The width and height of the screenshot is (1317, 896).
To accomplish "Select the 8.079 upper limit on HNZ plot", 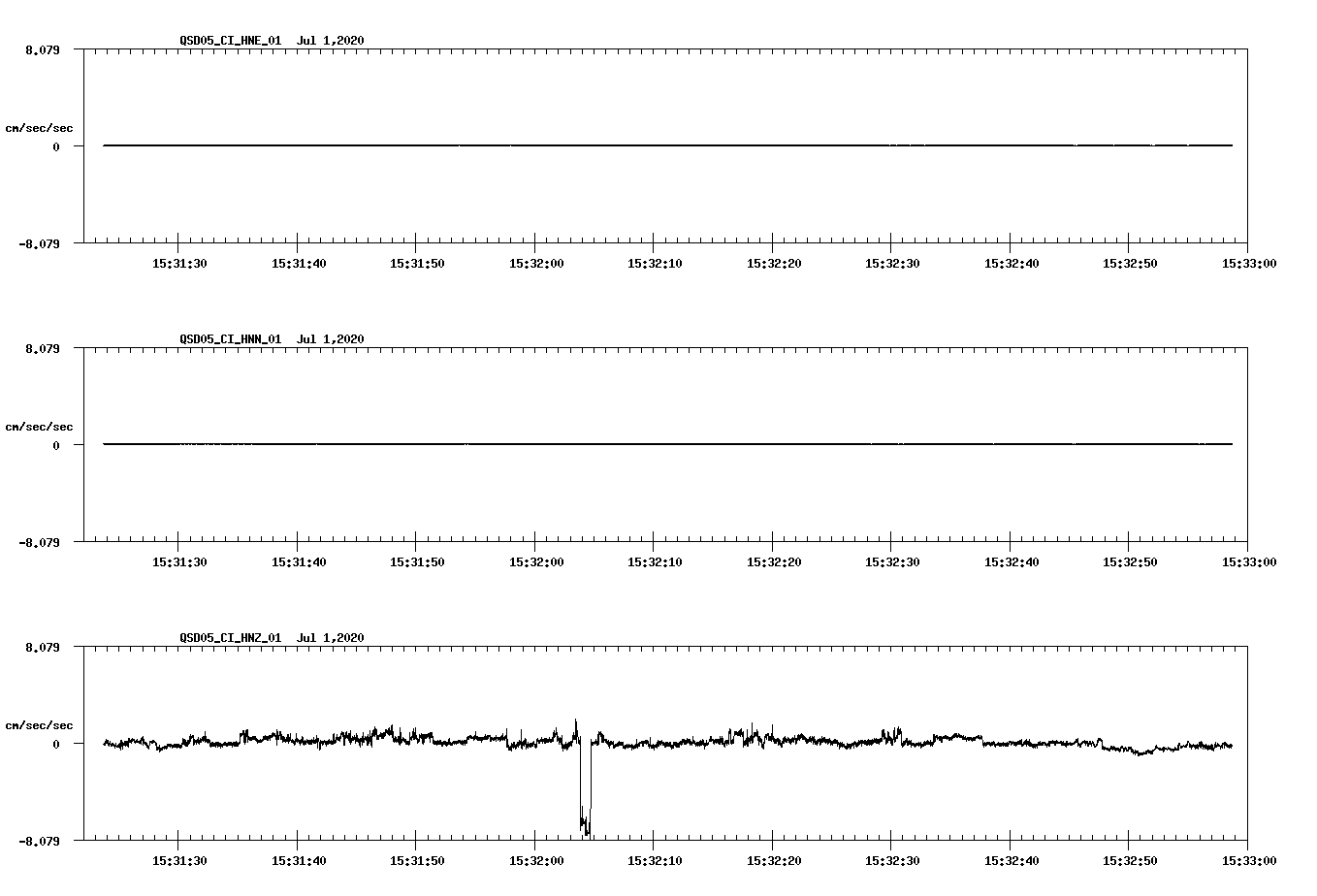I will [43, 647].
